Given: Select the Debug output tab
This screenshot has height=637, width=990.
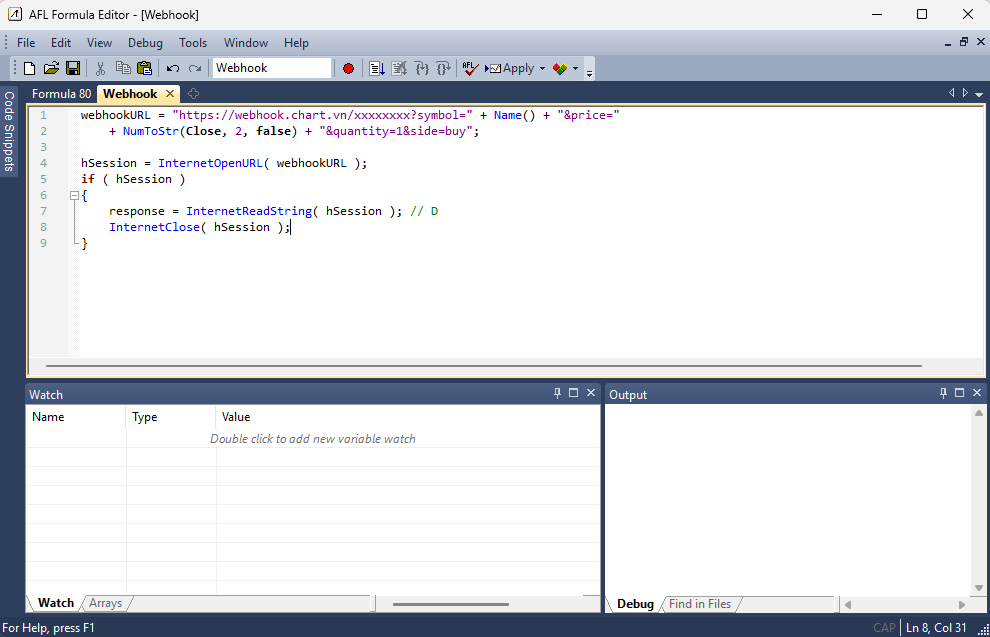Looking at the screenshot, I should click(635, 604).
